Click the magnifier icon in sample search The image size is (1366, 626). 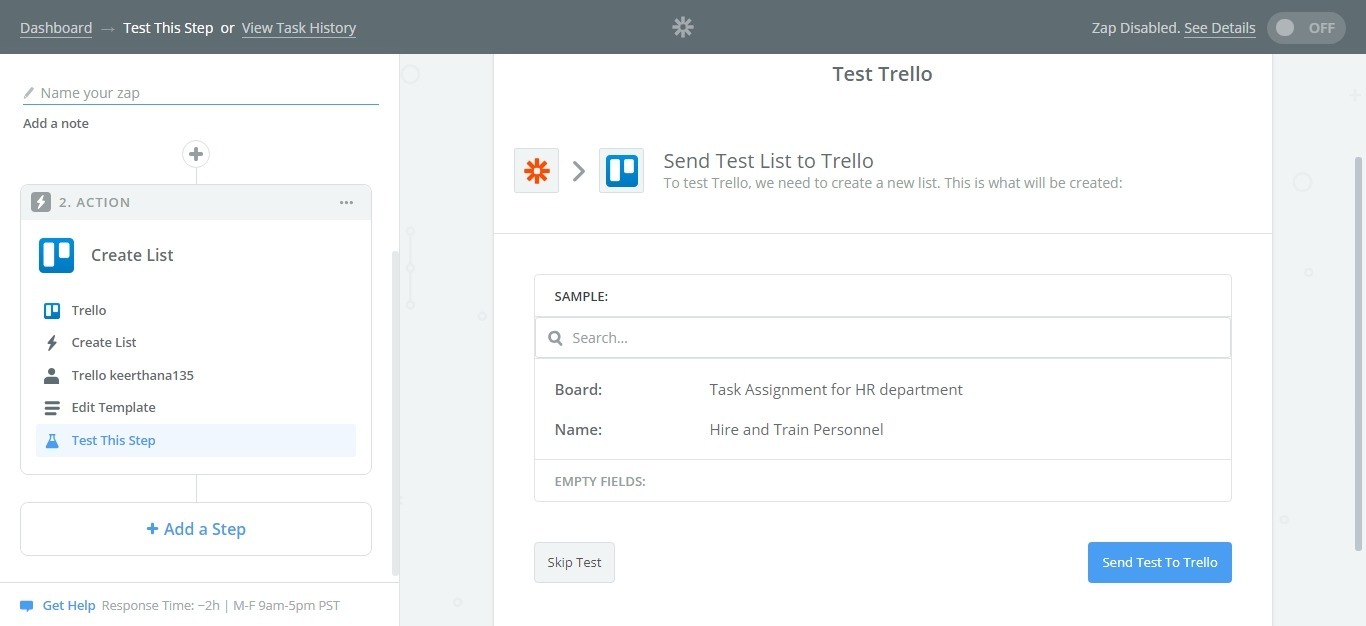(x=556, y=338)
